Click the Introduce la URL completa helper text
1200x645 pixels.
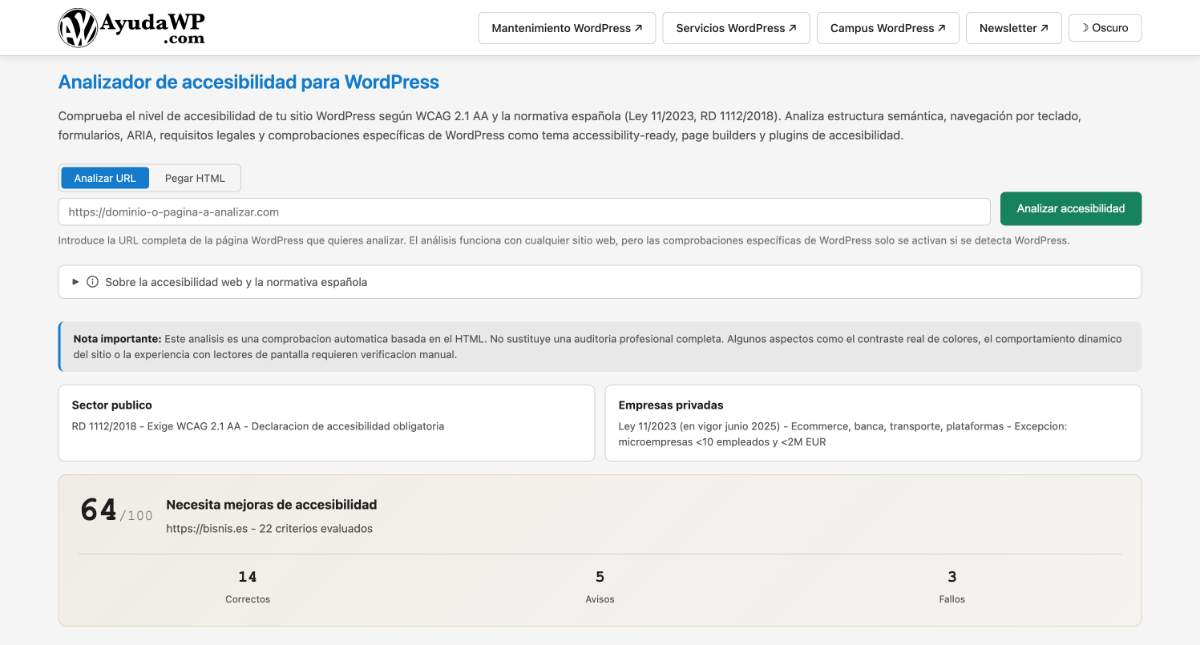(563, 241)
